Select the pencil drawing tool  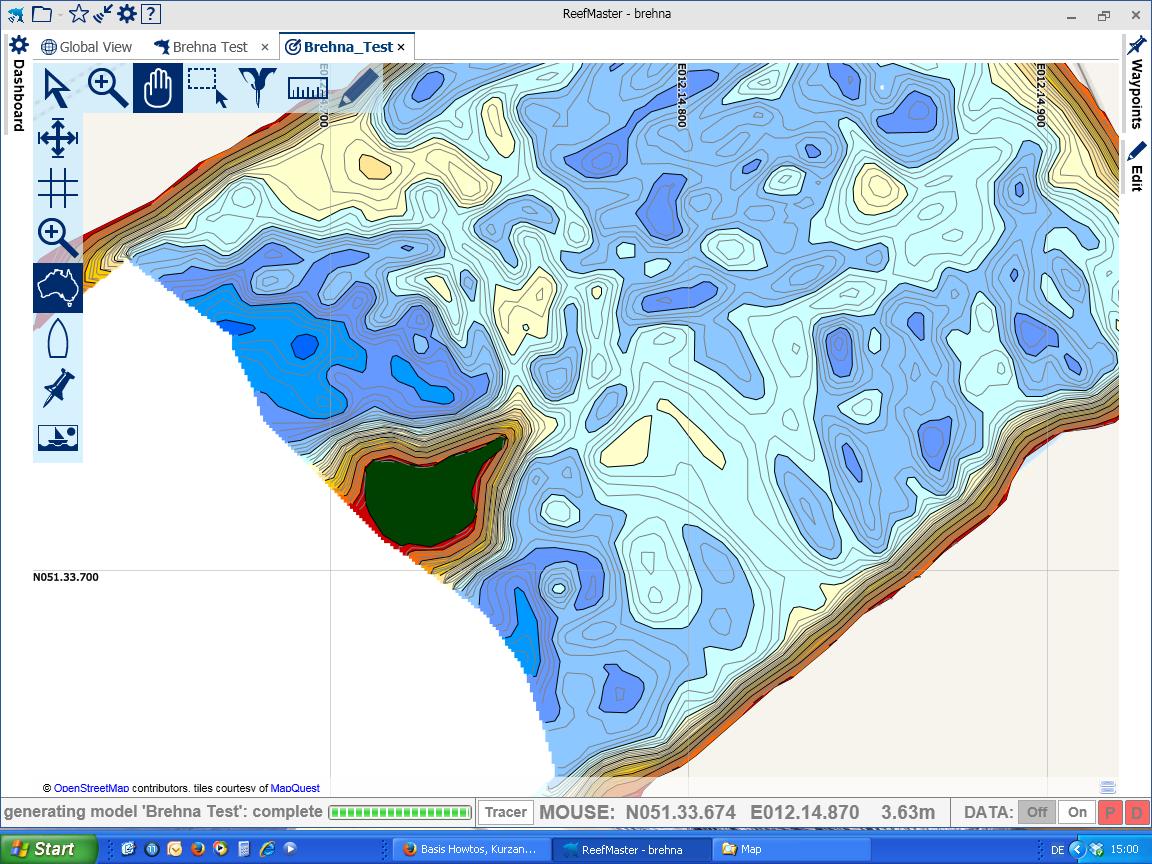[x=357, y=88]
